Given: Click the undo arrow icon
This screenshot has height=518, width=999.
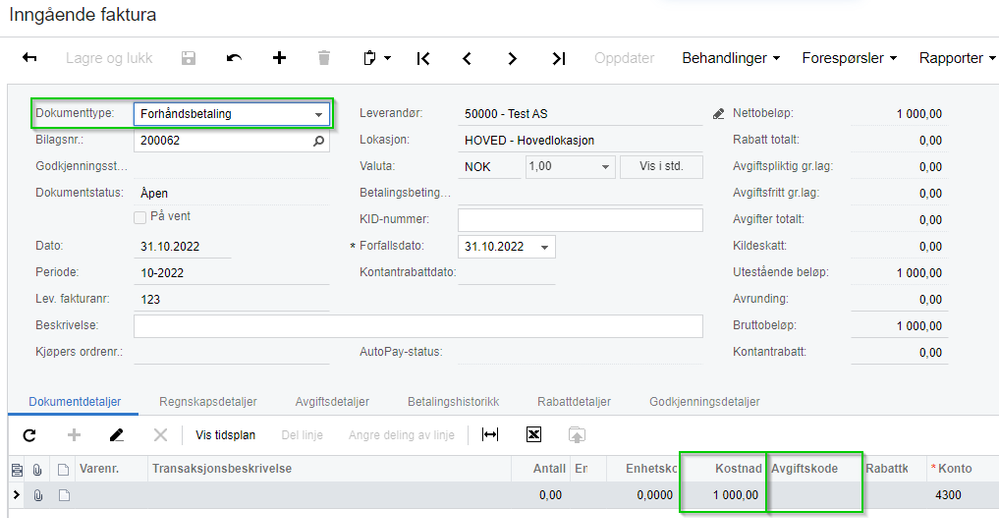Looking at the screenshot, I should (234, 58).
